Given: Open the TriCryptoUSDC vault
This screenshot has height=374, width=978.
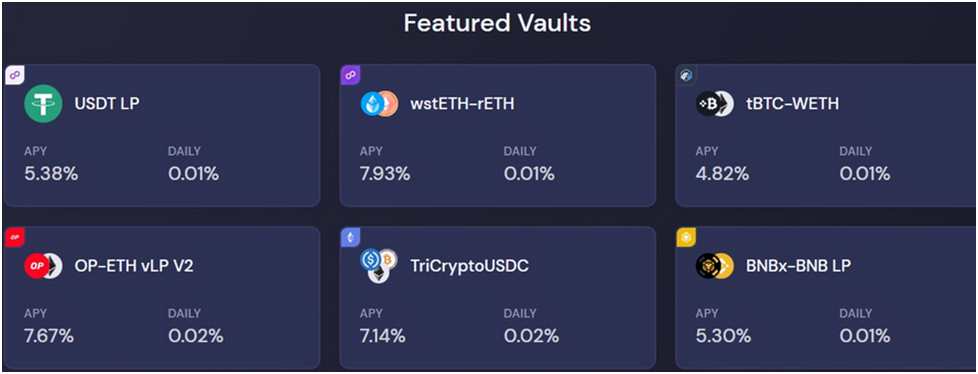Looking at the screenshot, I should tap(498, 297).
